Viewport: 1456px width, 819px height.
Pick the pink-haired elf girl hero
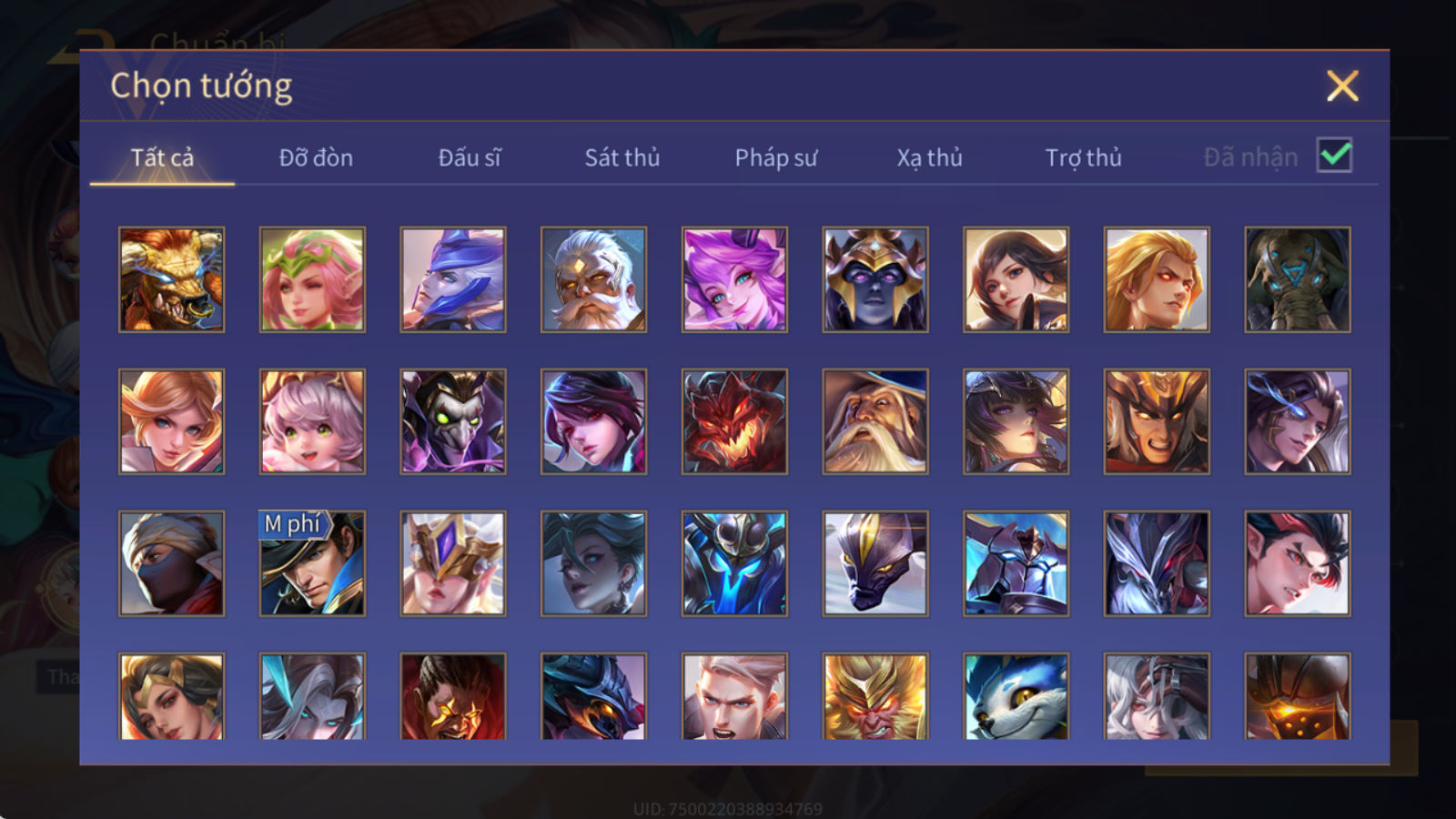(312, 279)
